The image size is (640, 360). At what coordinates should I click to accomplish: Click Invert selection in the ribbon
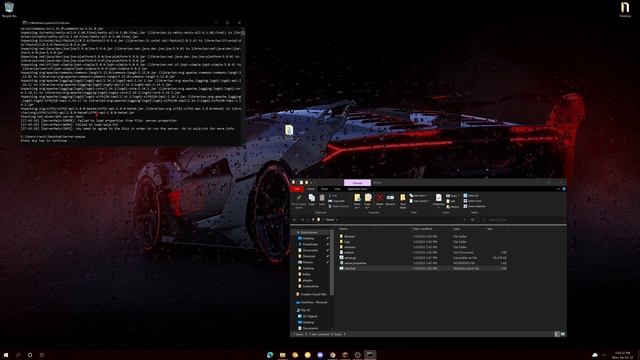pos(475,206)
